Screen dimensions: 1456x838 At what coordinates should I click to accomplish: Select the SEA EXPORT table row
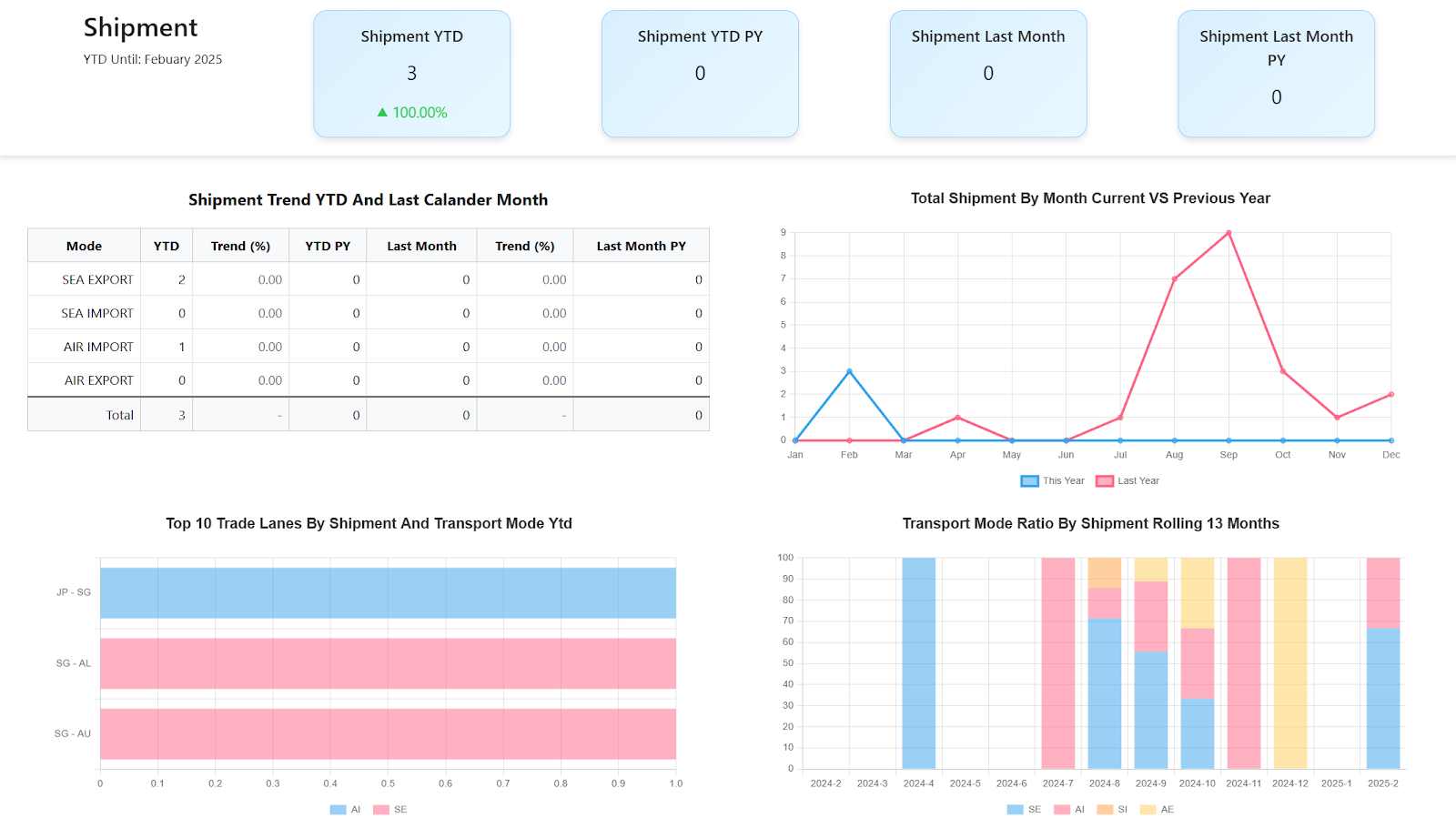[368, 280]
